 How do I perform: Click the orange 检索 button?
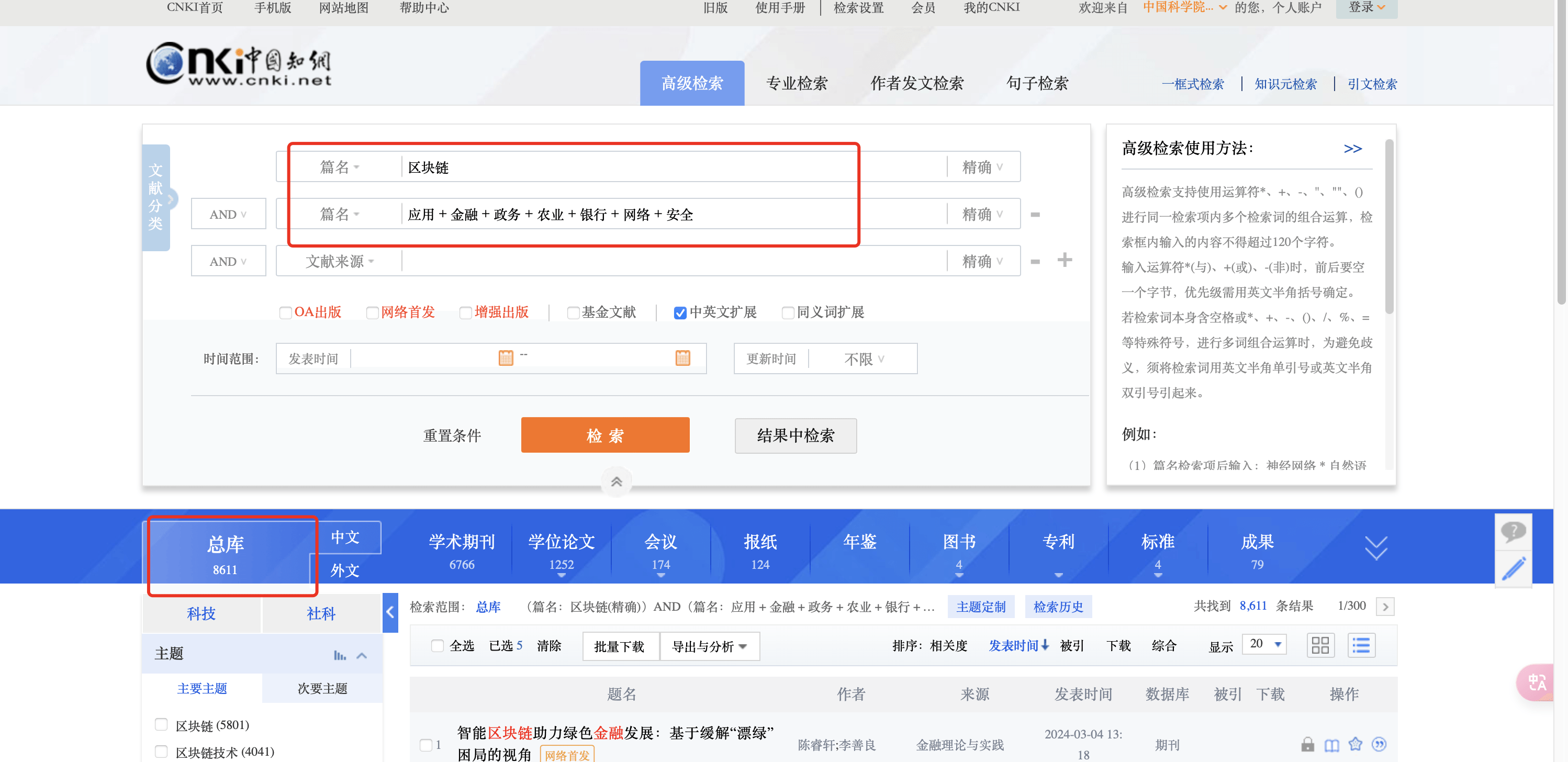pyautogui.click(x=604, y=434)
